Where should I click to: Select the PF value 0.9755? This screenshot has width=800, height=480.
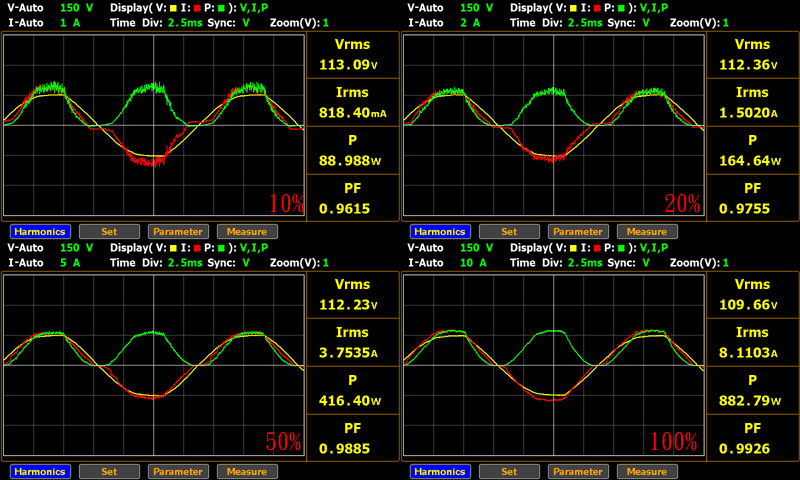click(x=744, y=209)
